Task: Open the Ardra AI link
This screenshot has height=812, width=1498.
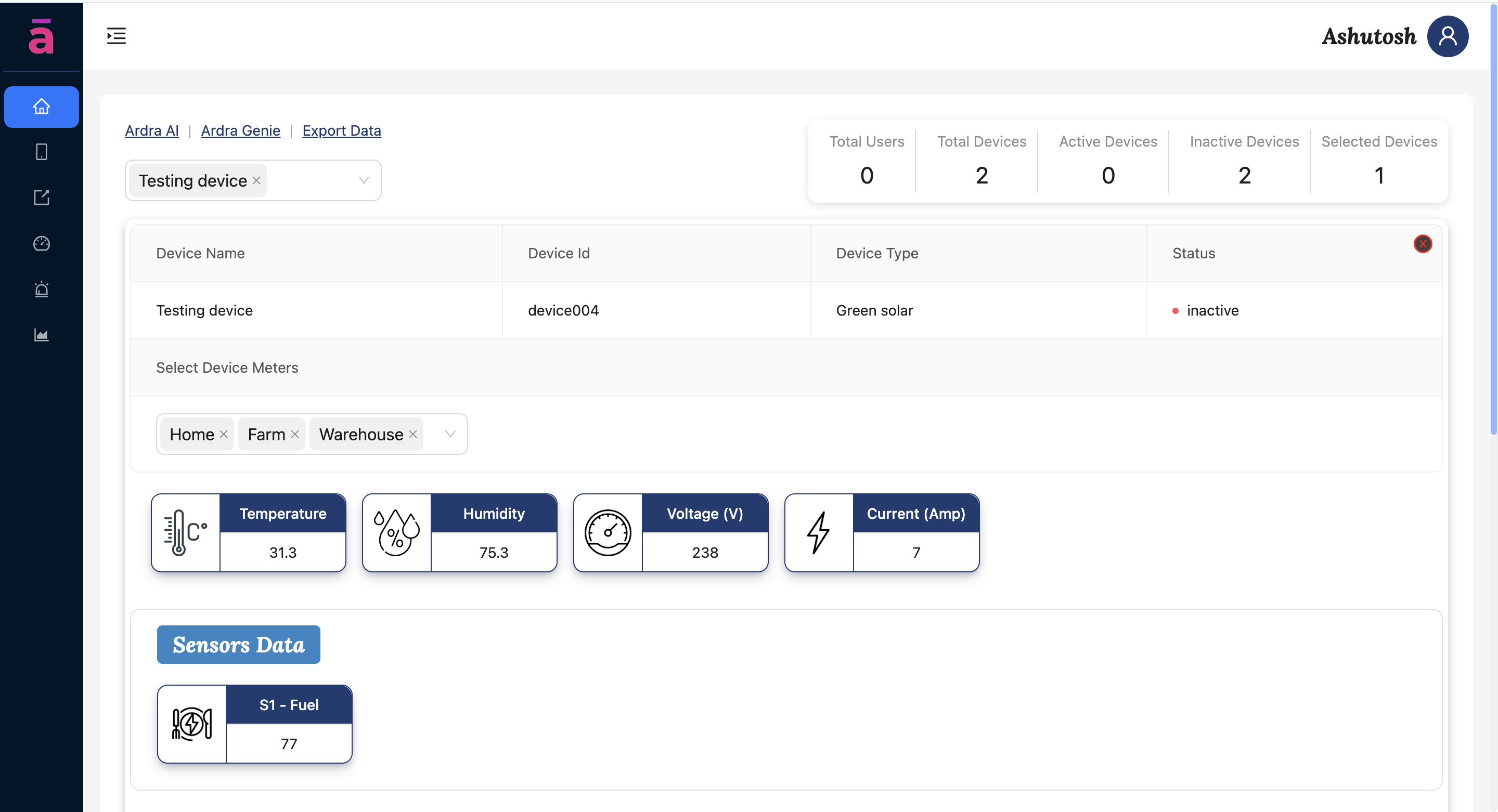Action: pyautogui.click(x=152, y=131)
